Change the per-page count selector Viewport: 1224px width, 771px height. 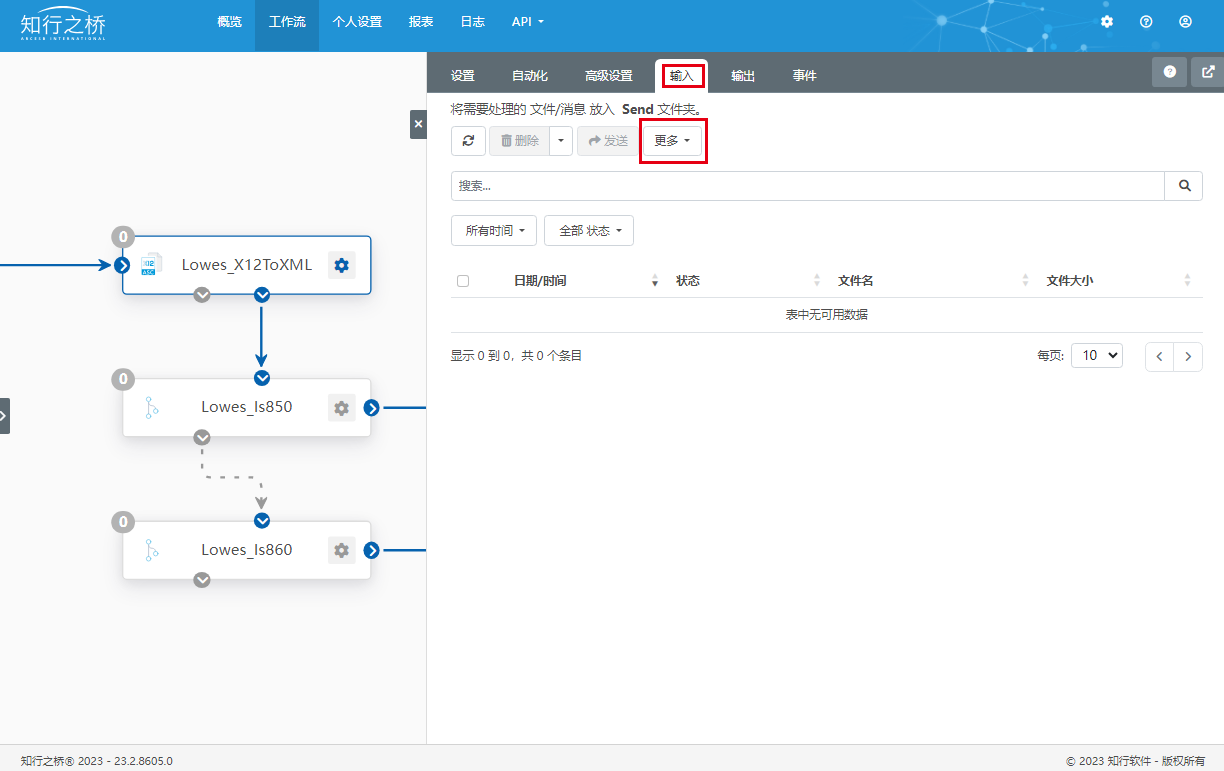click(1097, 356)
